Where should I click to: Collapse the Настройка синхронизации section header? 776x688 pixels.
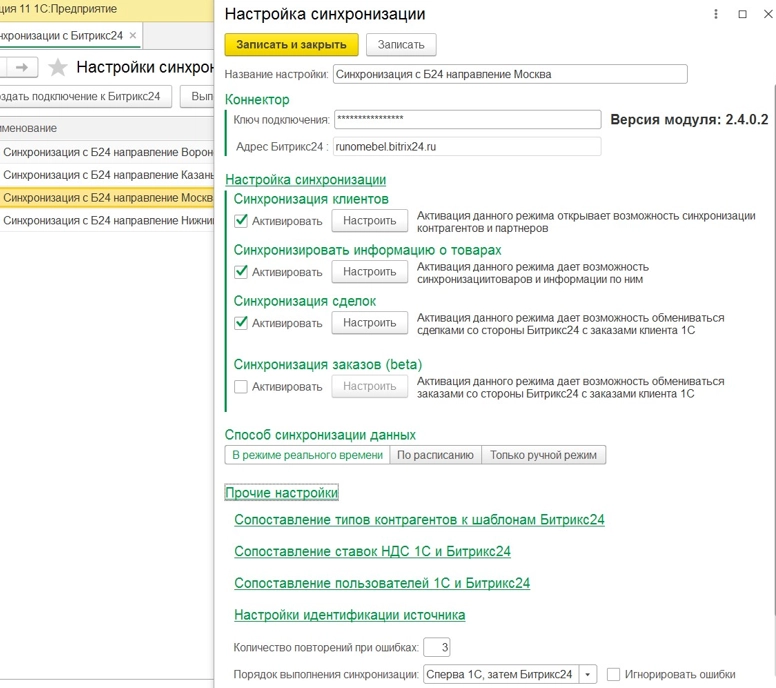[305, 180]
